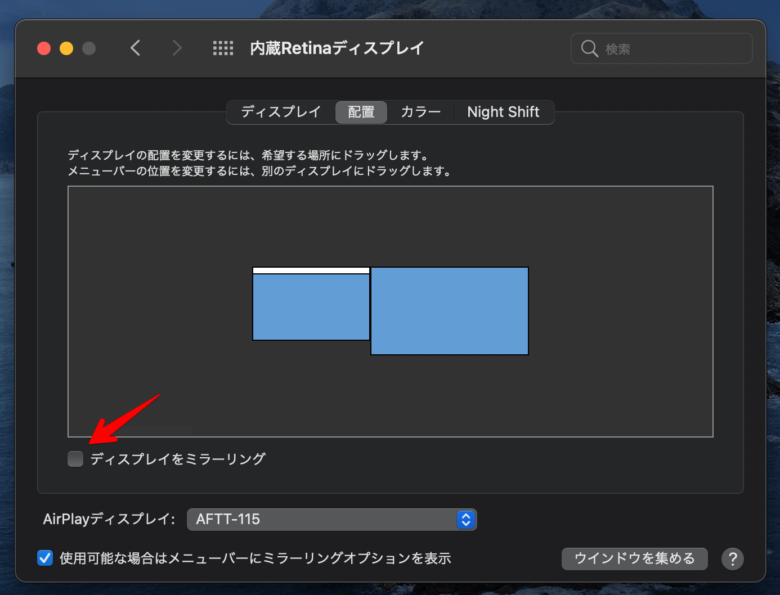Screen dimensions: 780x595
Task: Enable ディスプレイをミラーリング checkbox
Action: pos(76,459)
